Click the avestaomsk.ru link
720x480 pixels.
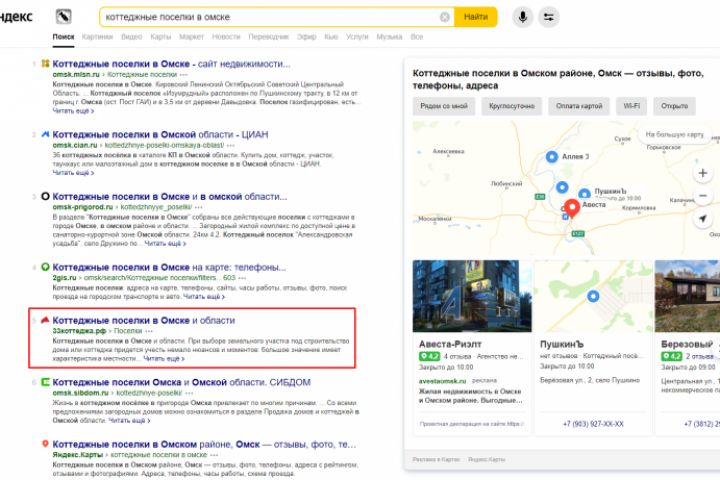tap(442, 381)
